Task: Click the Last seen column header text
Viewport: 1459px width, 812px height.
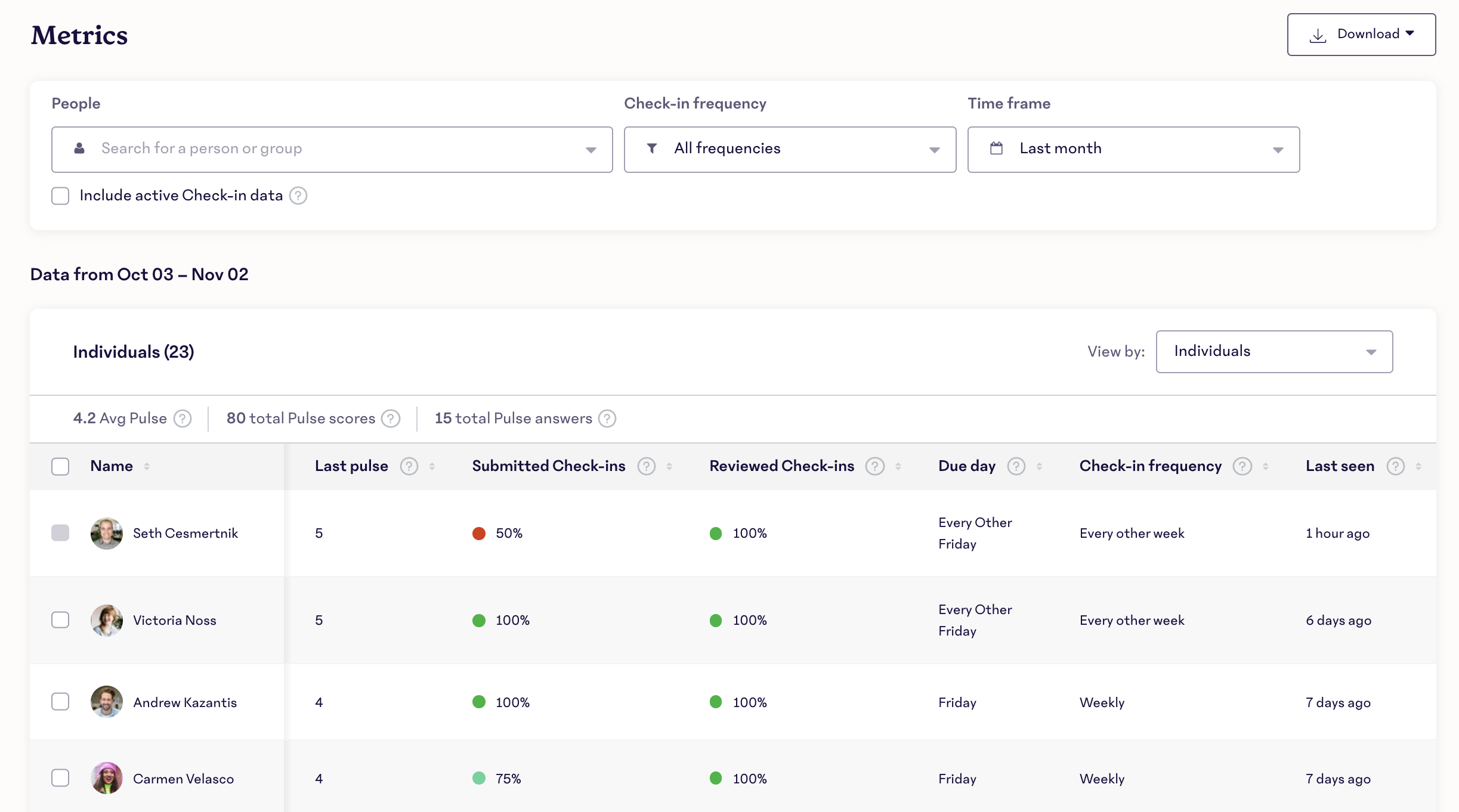Action: pyautogui.click(x=1340, y=466)
